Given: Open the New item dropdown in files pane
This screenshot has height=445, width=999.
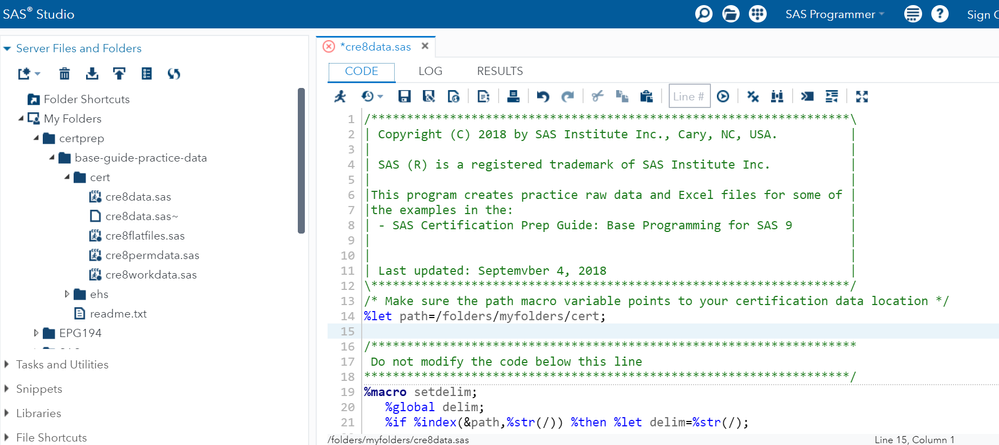Looking at the screenshot, I should (x=29, y=74).
